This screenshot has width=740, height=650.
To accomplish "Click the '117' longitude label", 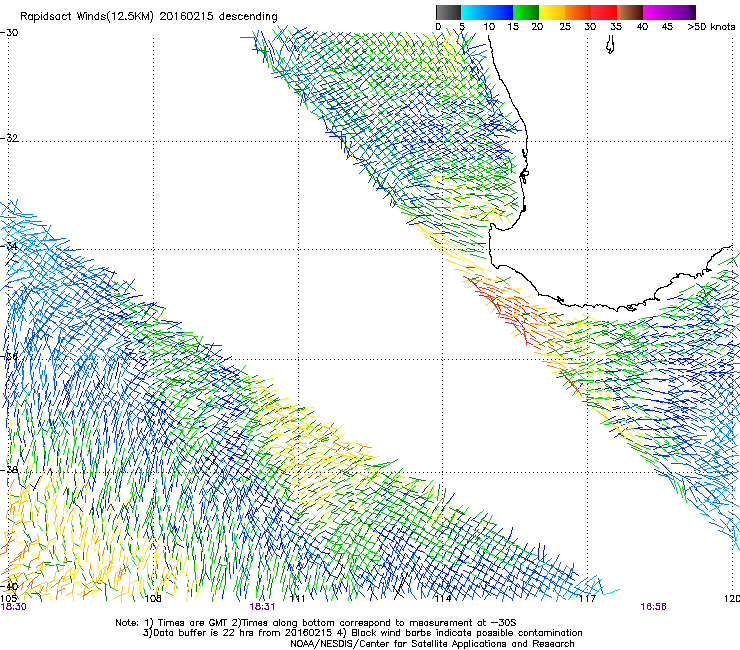I will (587, 599).
